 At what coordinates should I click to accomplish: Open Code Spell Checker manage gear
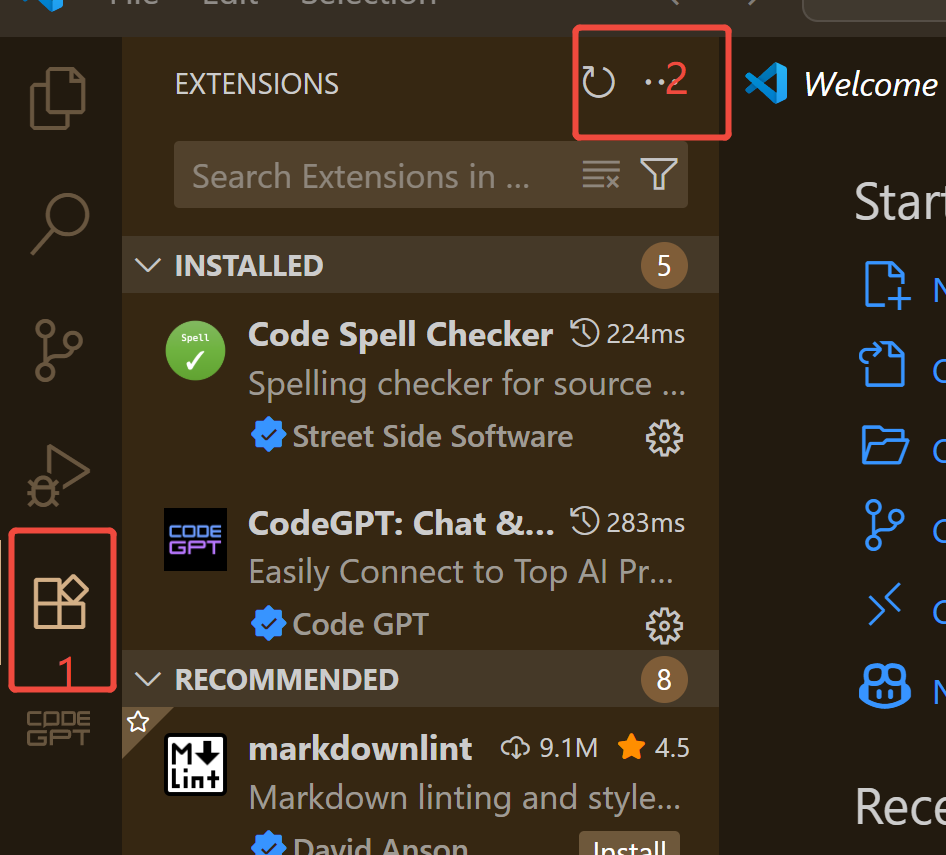point(664,437)
